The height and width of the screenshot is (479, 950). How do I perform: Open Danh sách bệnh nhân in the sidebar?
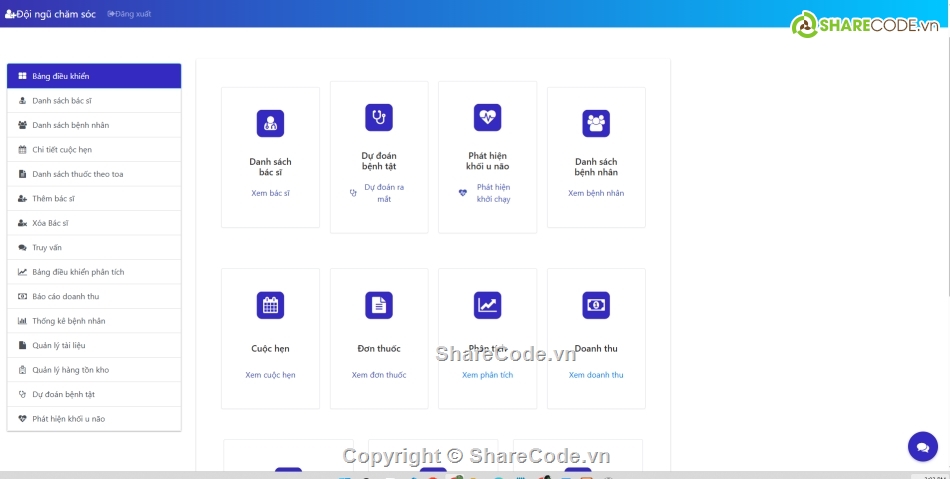coord(94,125)
